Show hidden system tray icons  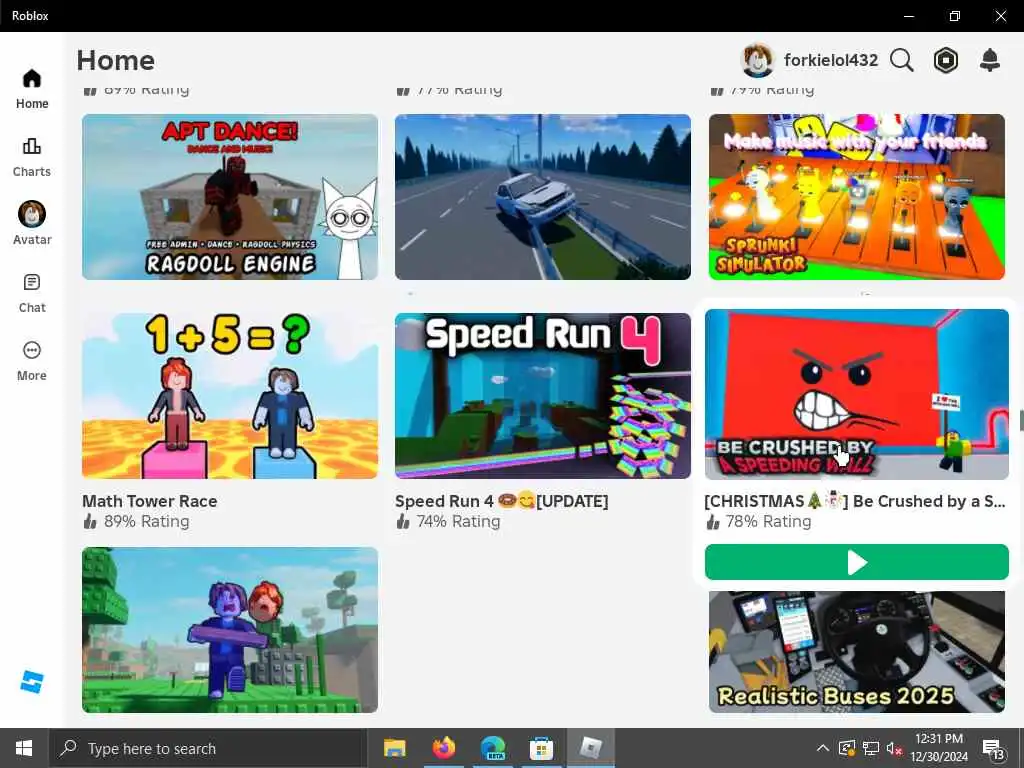(823, 748)
